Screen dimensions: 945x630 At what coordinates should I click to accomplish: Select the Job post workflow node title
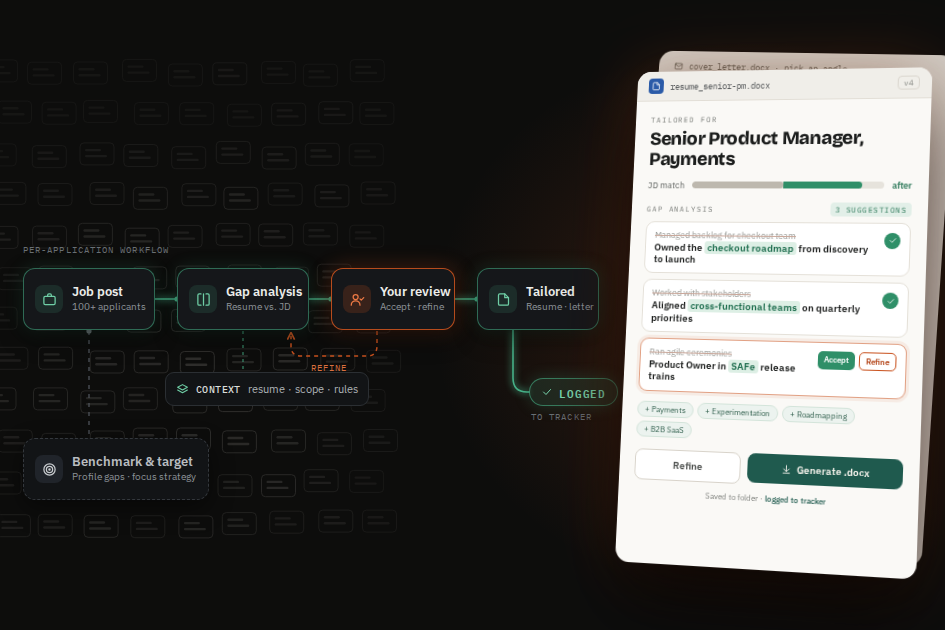[x=97, y=291]
